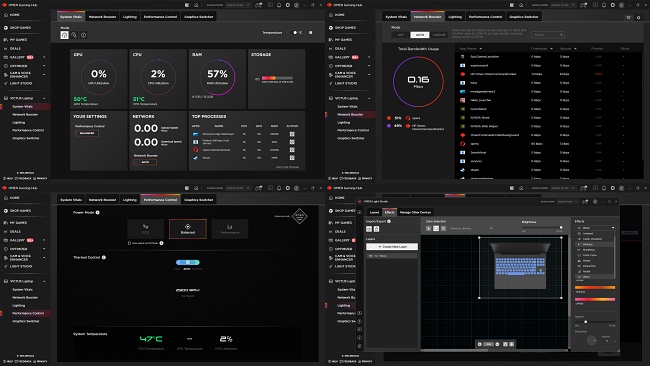Open temperature settings gear in System Vitals window
This screenshot has width=650, height=366.
coord(310,32)
